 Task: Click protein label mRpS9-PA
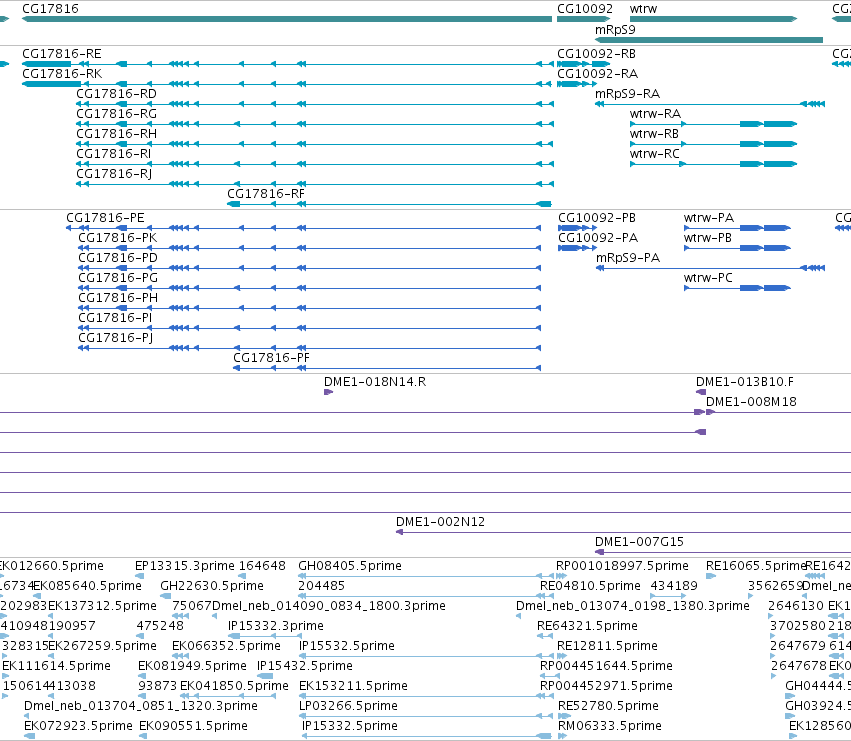coord(628,258)
